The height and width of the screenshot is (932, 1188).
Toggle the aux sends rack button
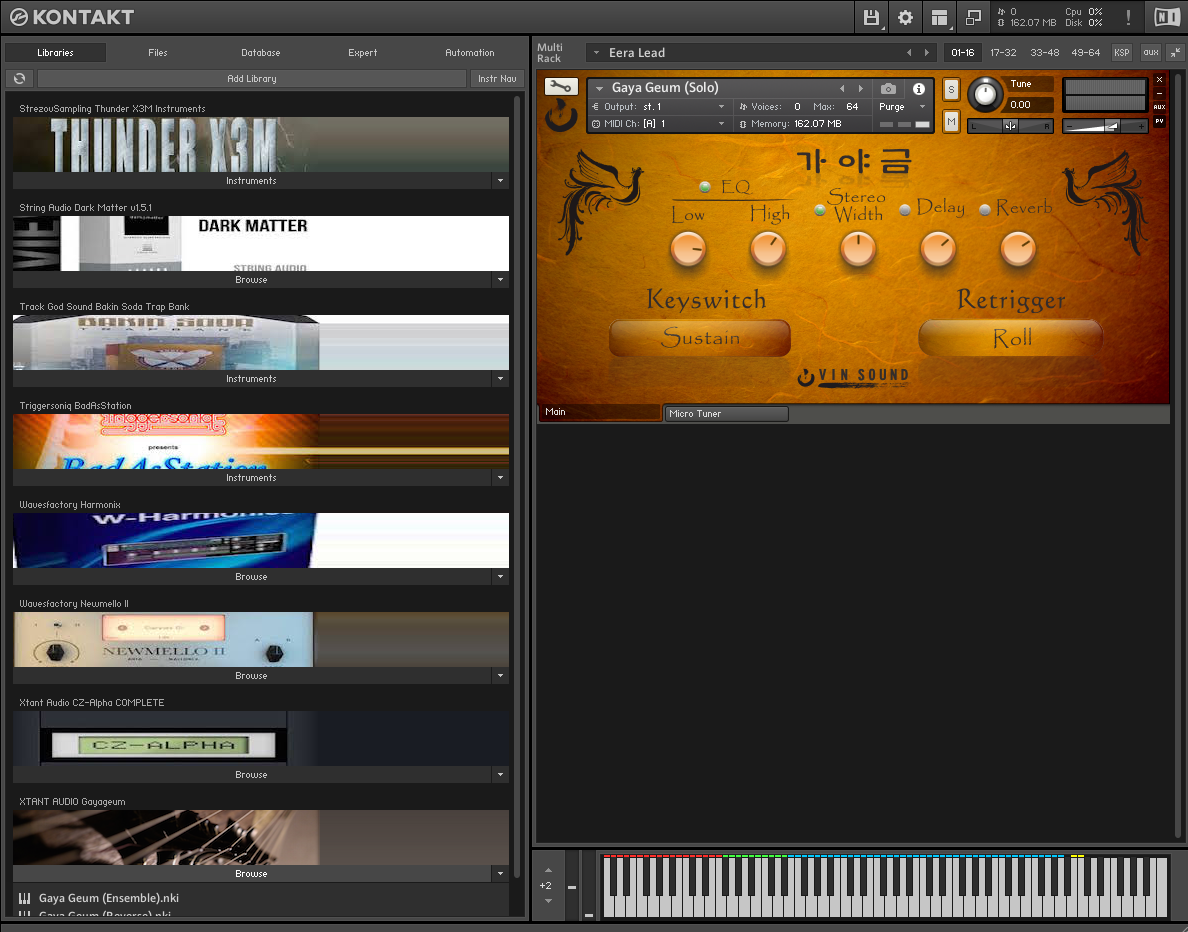pos(1151,52)
